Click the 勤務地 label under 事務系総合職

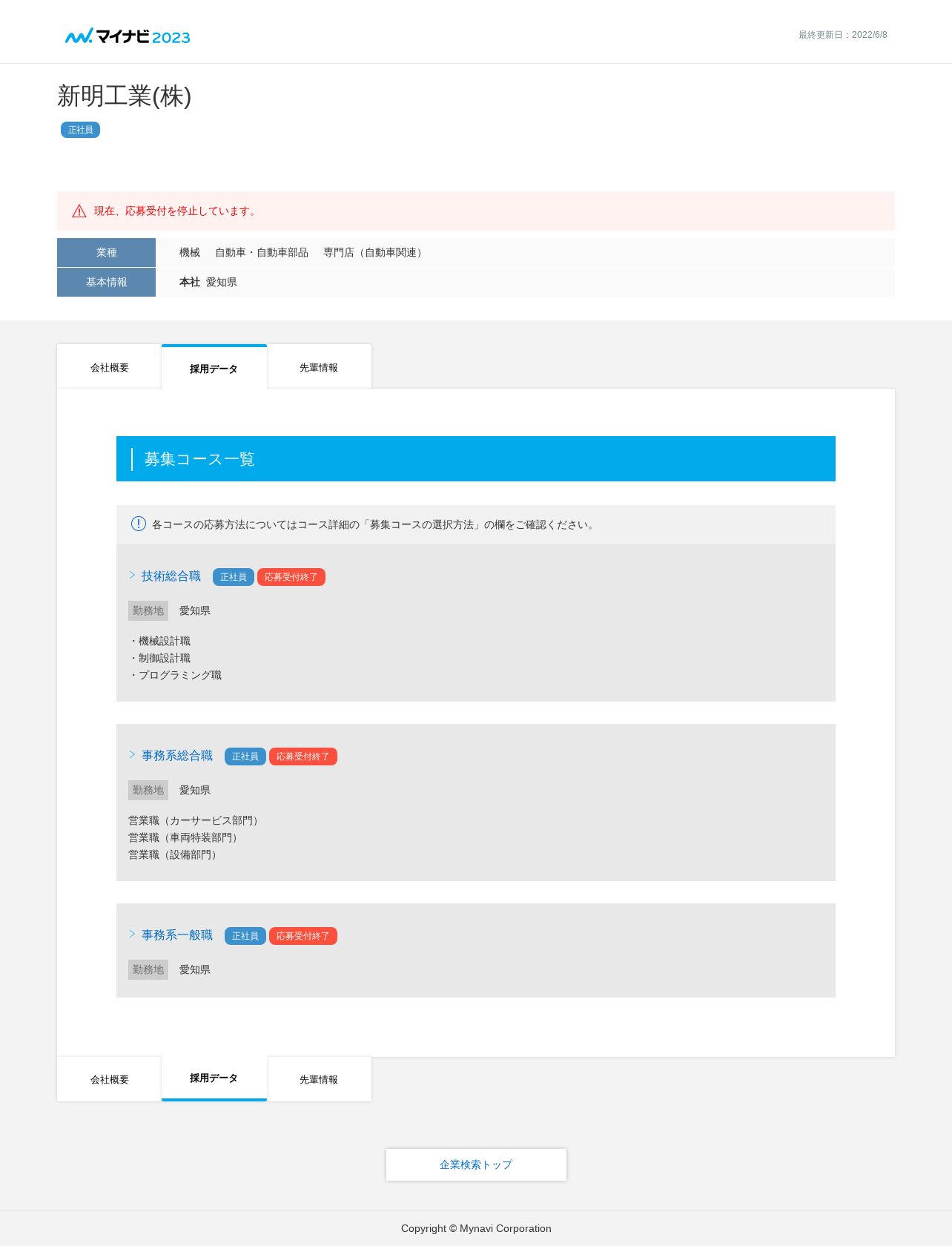(148, 790)
